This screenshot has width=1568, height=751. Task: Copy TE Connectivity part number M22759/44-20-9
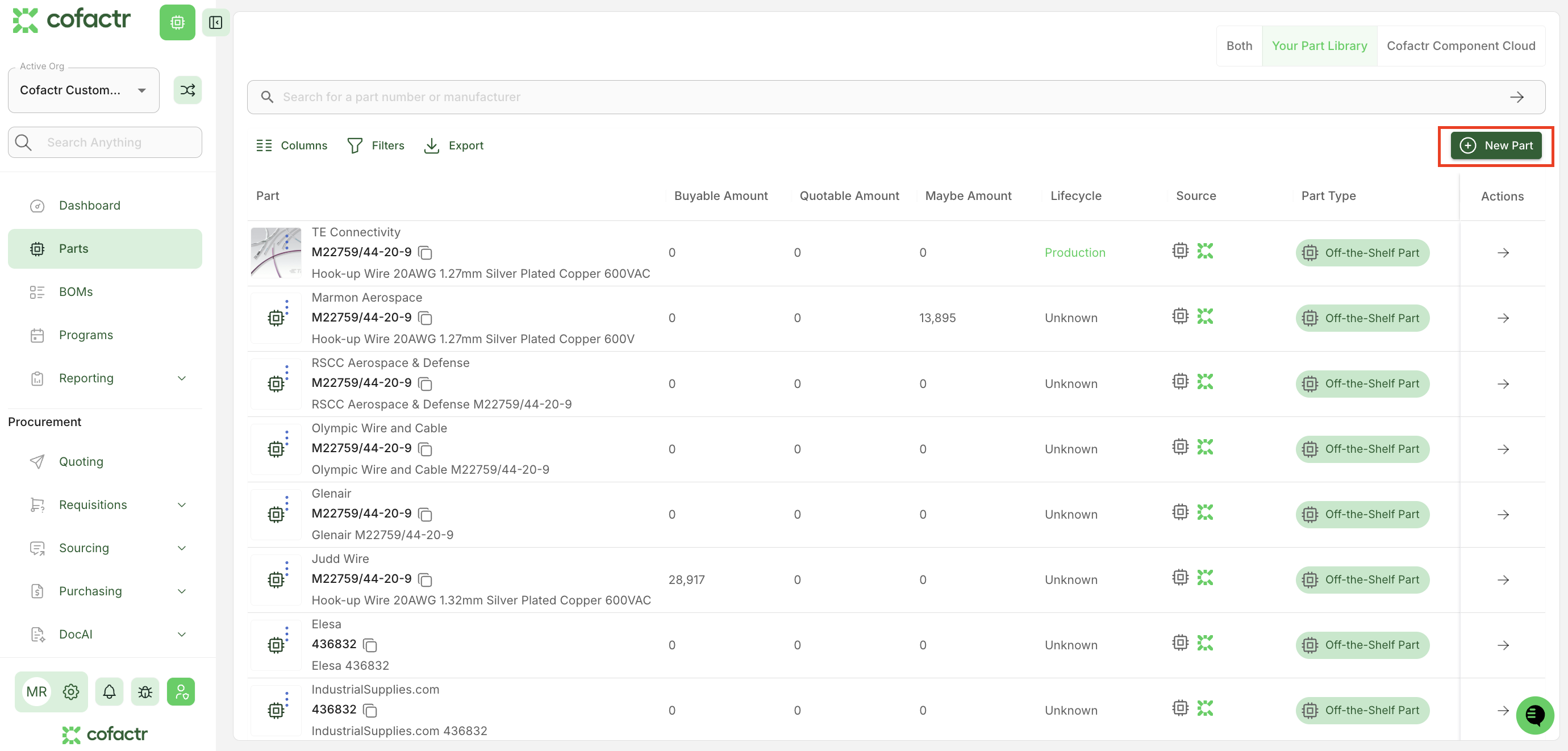point(426,253)
